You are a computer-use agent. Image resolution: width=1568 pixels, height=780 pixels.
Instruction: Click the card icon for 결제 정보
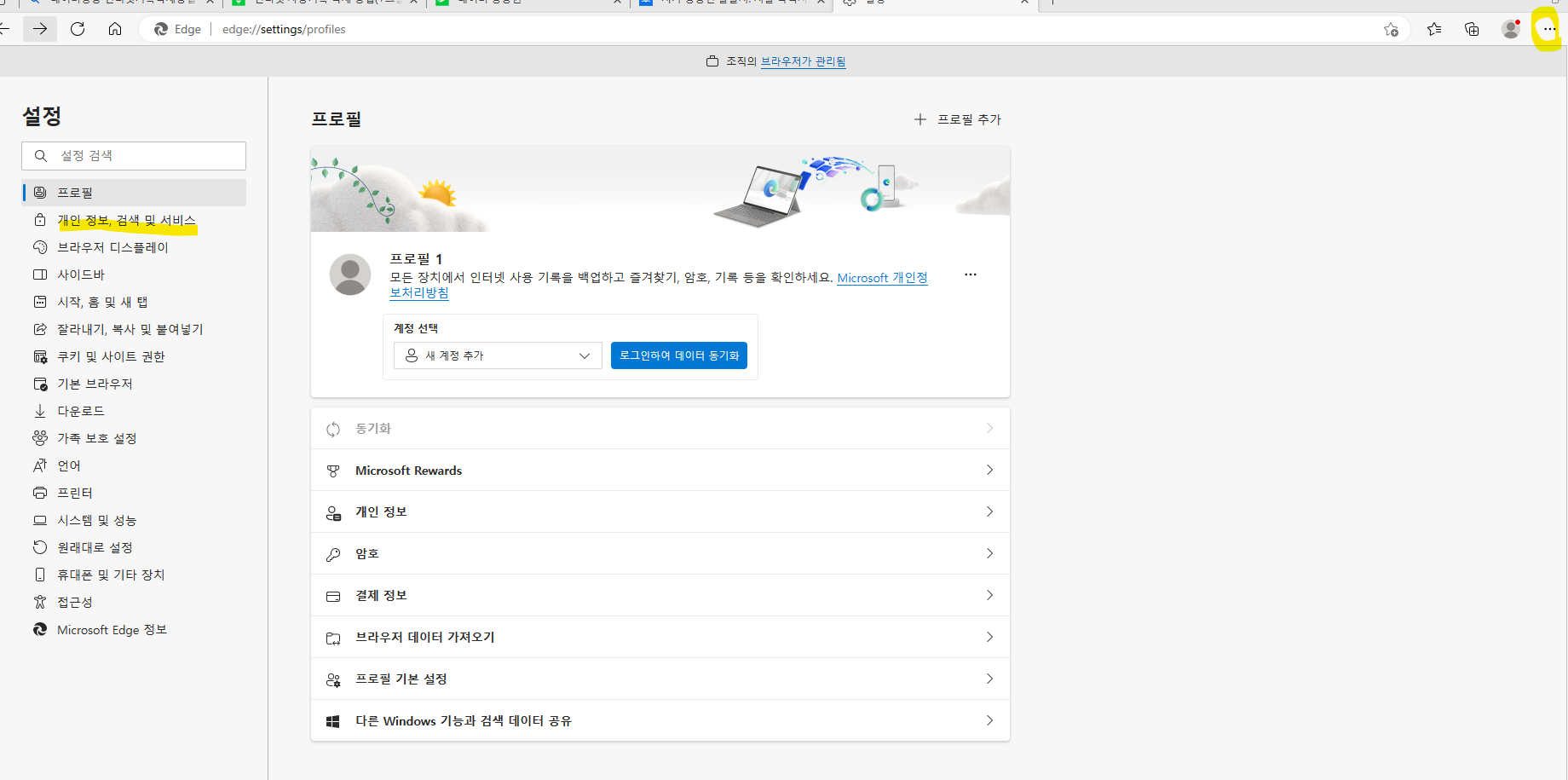click(333, 596)
